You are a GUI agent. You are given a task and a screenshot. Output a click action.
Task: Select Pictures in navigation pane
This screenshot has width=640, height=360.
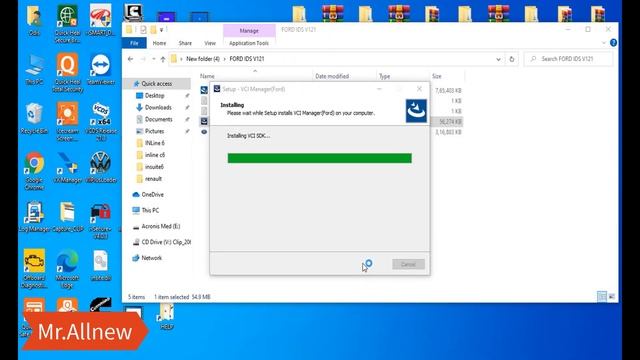(x=154, y=131)
